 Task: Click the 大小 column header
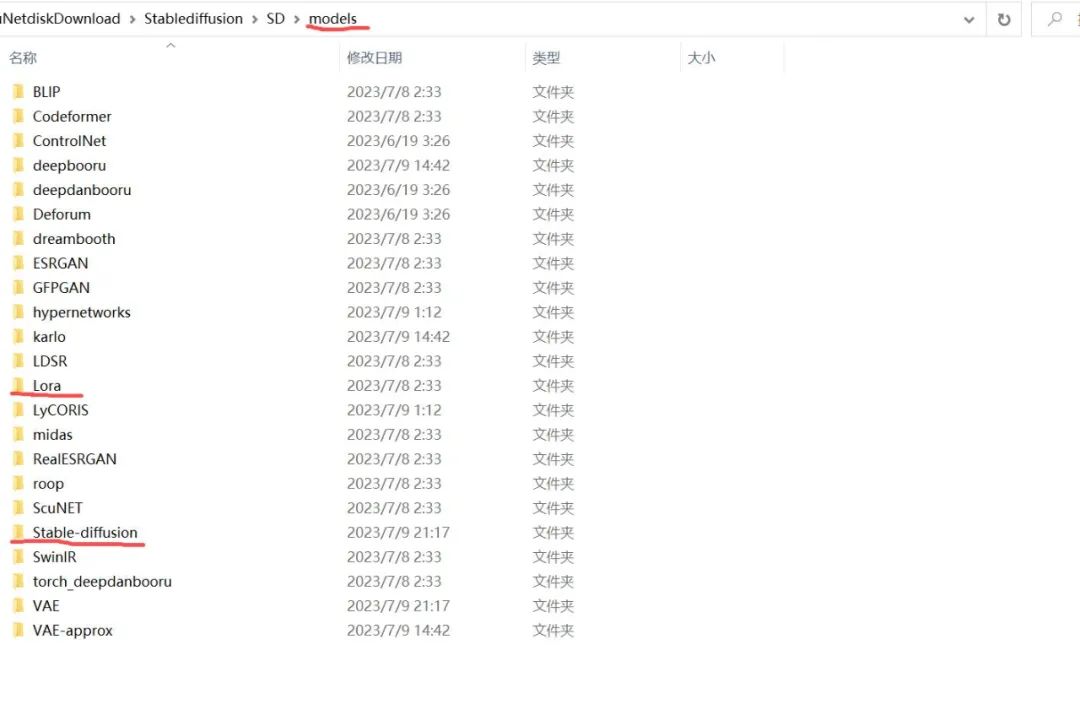702,57
